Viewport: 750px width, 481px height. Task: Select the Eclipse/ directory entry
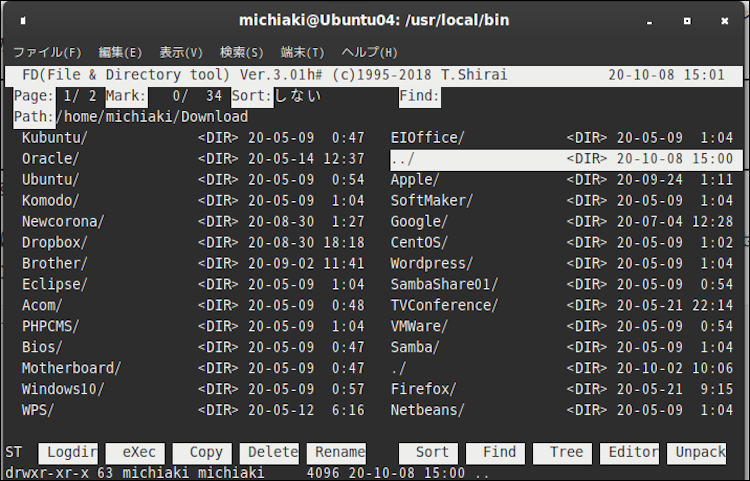[193, 284]
